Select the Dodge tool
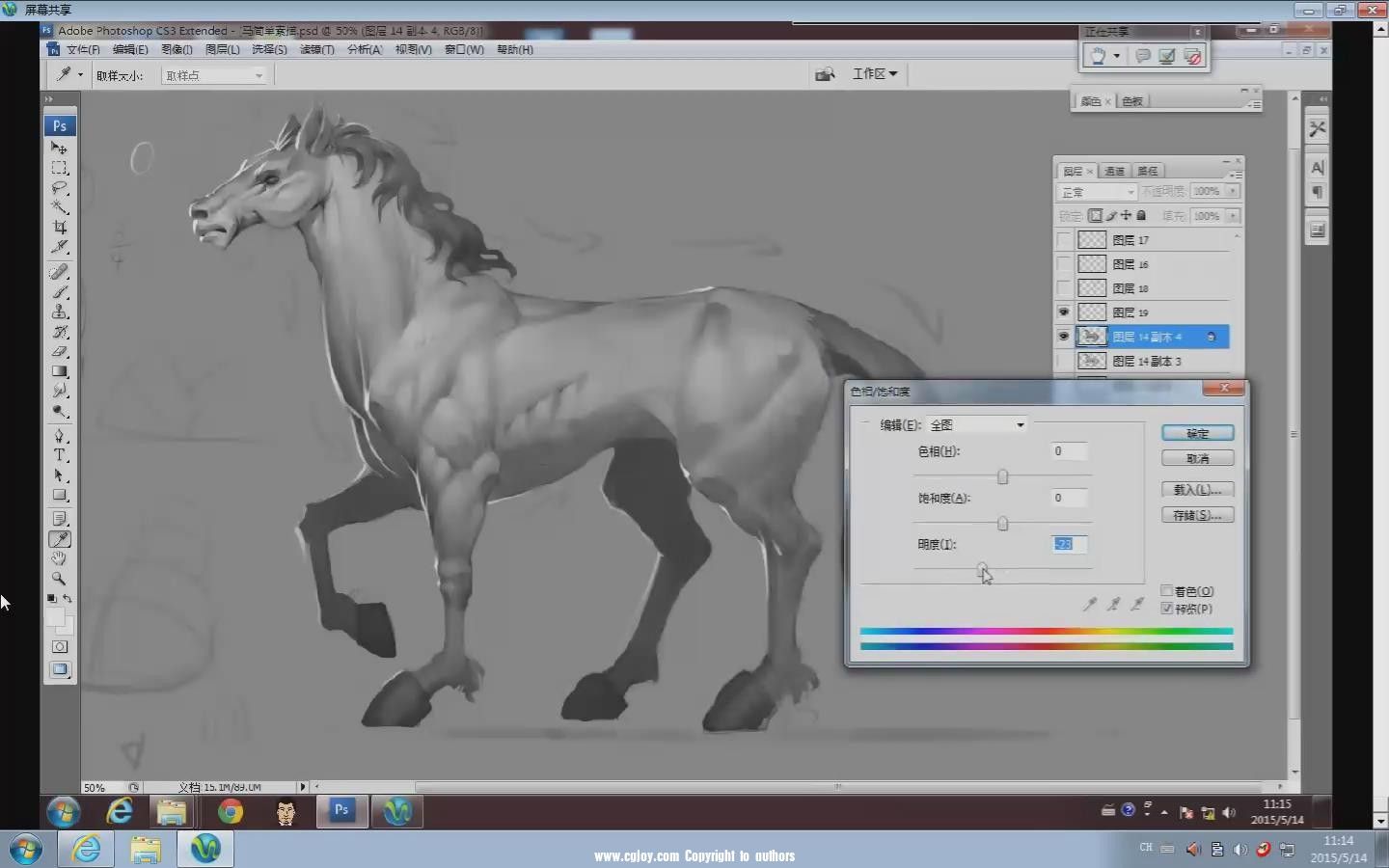This screenshot has width=1389, height=868. [x=59, y=411]
